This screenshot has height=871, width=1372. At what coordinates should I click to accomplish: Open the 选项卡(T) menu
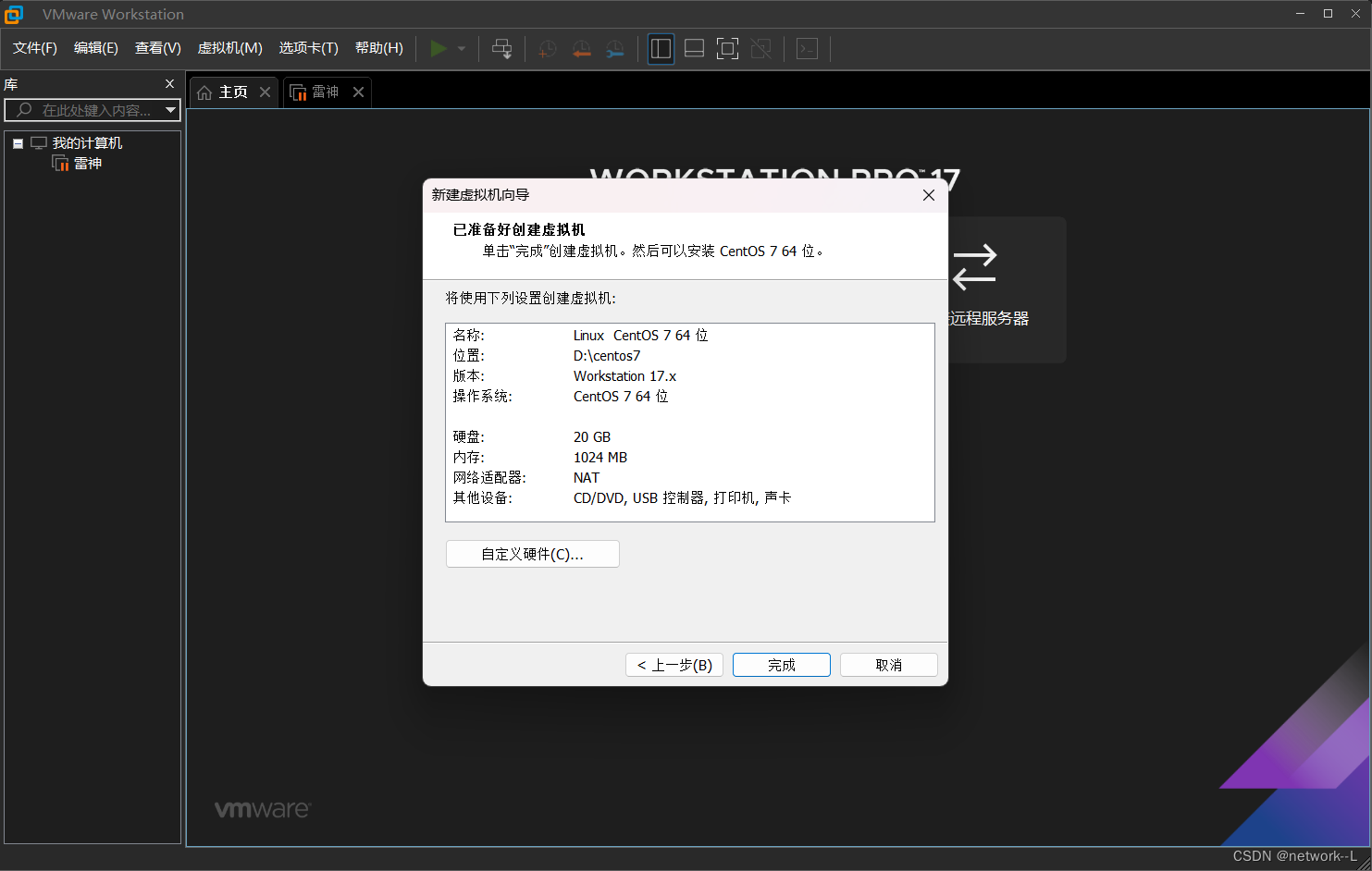tap(309, 48)
